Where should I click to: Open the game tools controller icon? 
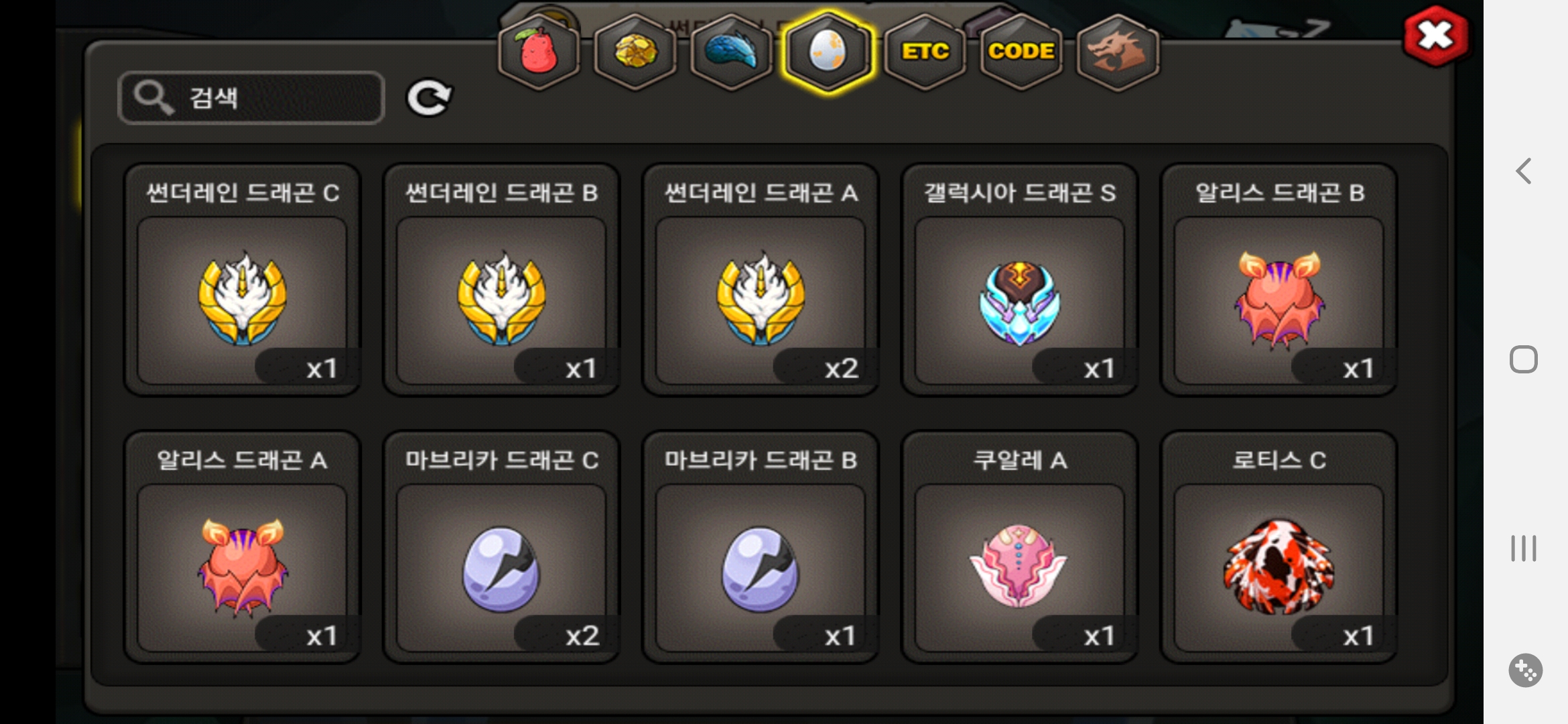coord(1525,670)
